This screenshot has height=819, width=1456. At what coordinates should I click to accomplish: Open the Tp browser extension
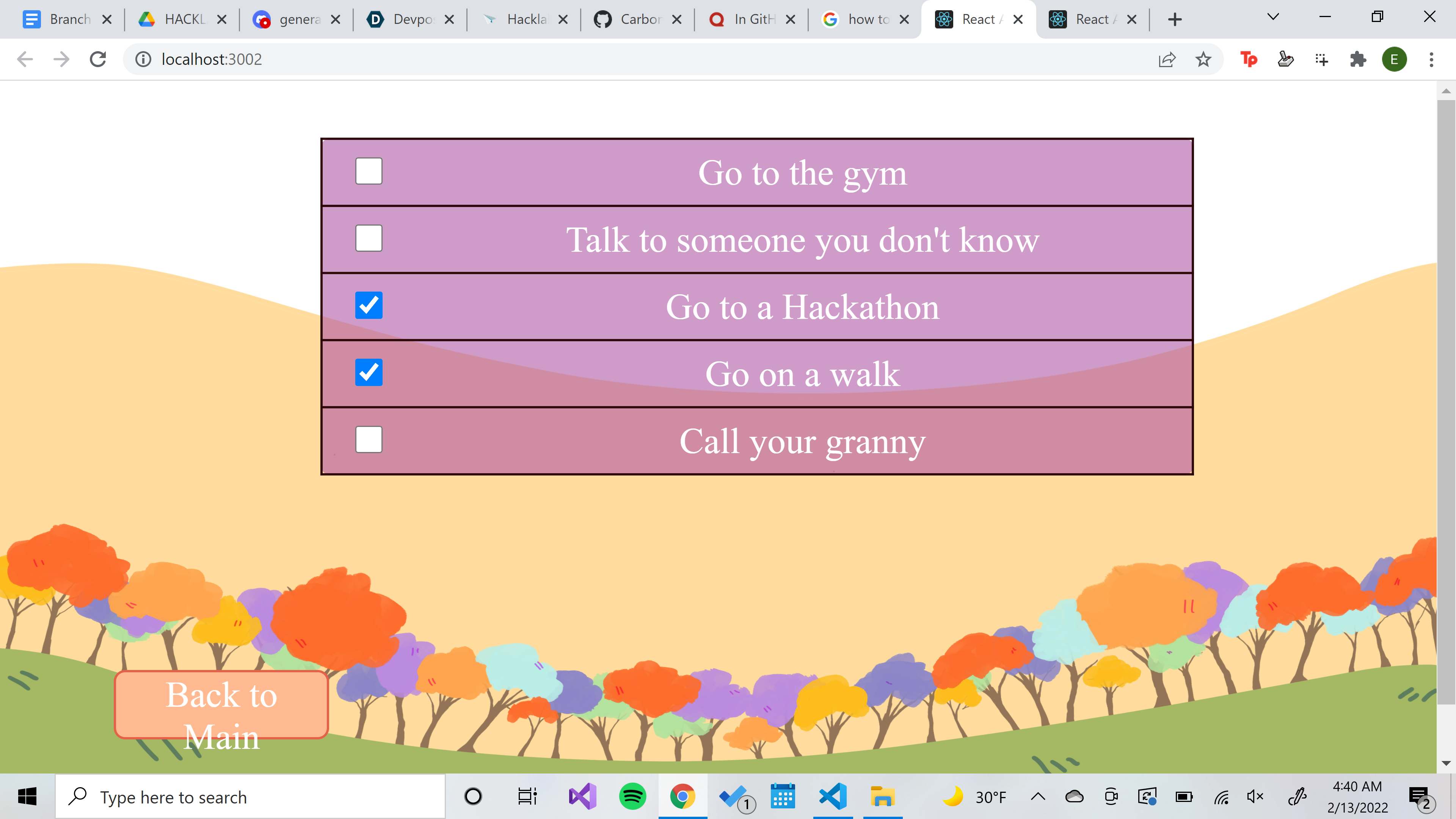1249,60
